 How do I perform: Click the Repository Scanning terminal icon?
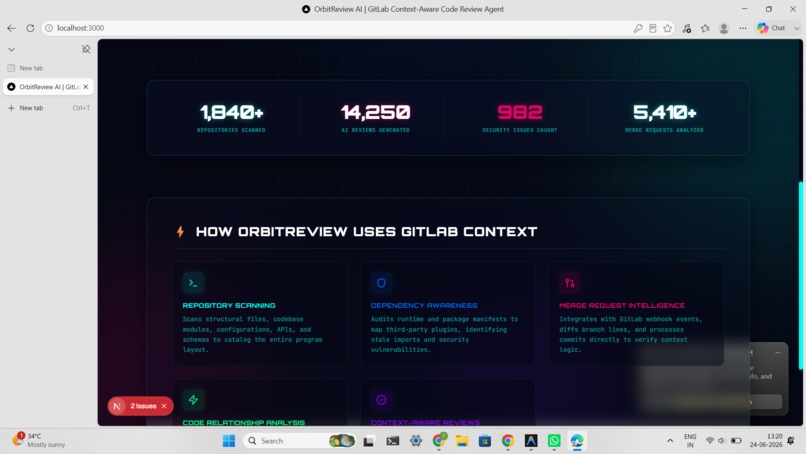coord(193,283)
